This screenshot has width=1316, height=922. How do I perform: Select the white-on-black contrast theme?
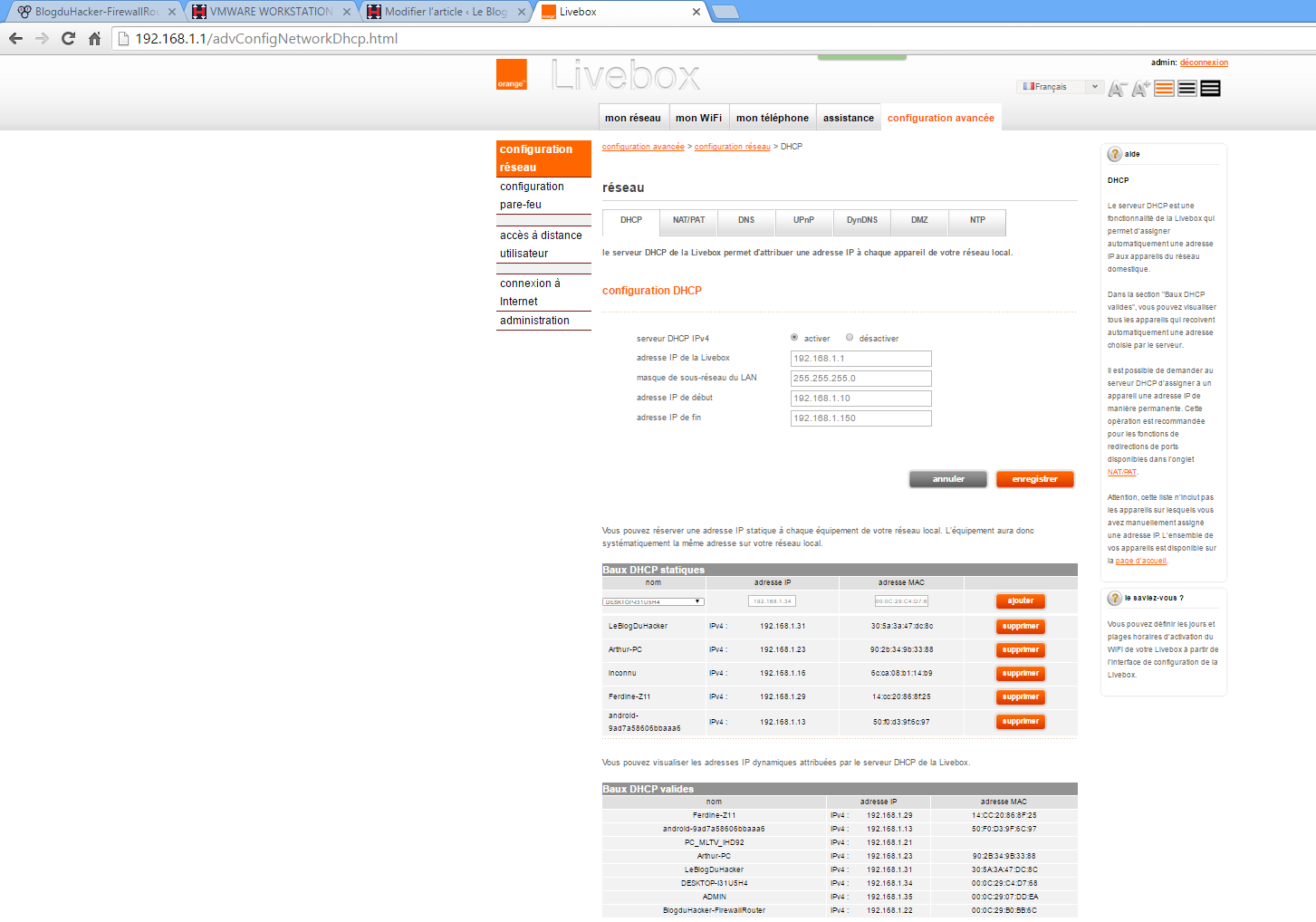point(1210,88)
